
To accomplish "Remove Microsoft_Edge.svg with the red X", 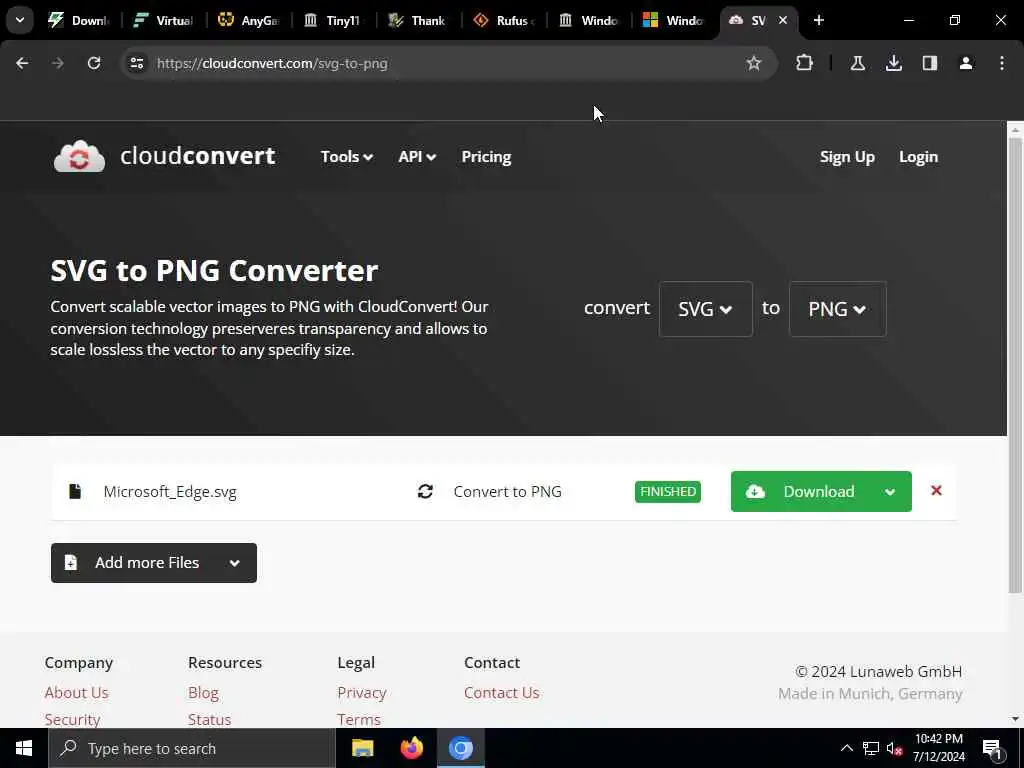I will 936,490.
